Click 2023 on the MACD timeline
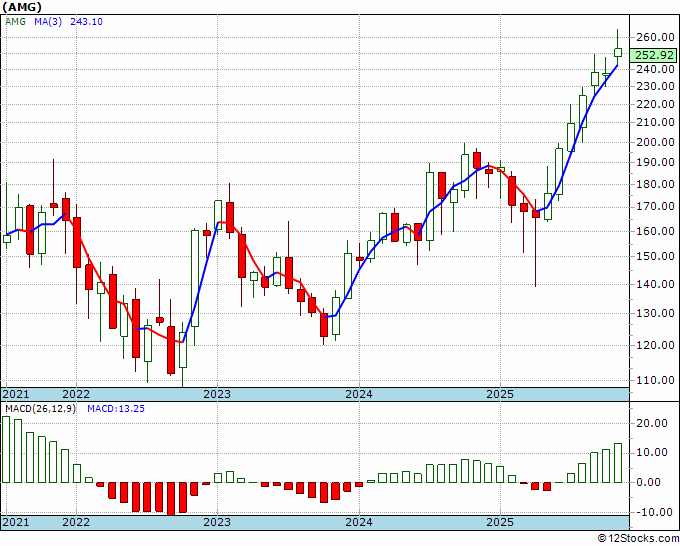 click(x=217, y=522)
